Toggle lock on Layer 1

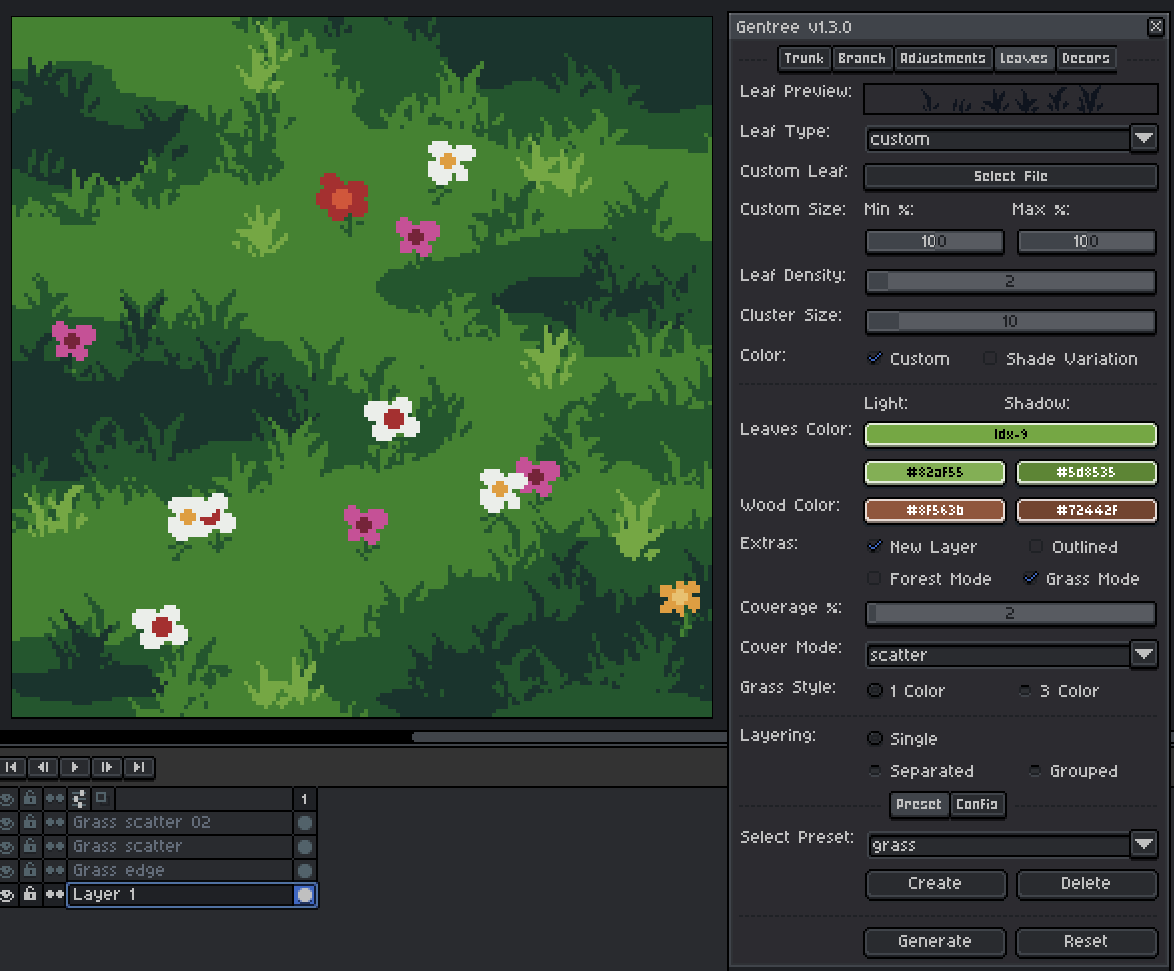click(x=30, y=894)
